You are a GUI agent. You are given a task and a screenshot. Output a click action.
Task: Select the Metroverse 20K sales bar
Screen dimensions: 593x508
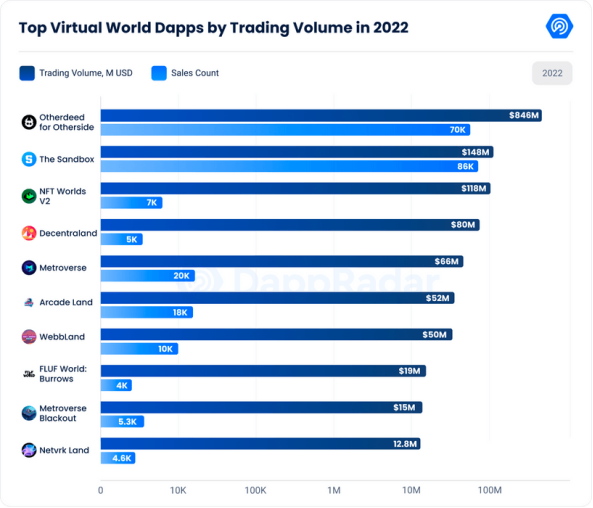[x=147, y=276]
